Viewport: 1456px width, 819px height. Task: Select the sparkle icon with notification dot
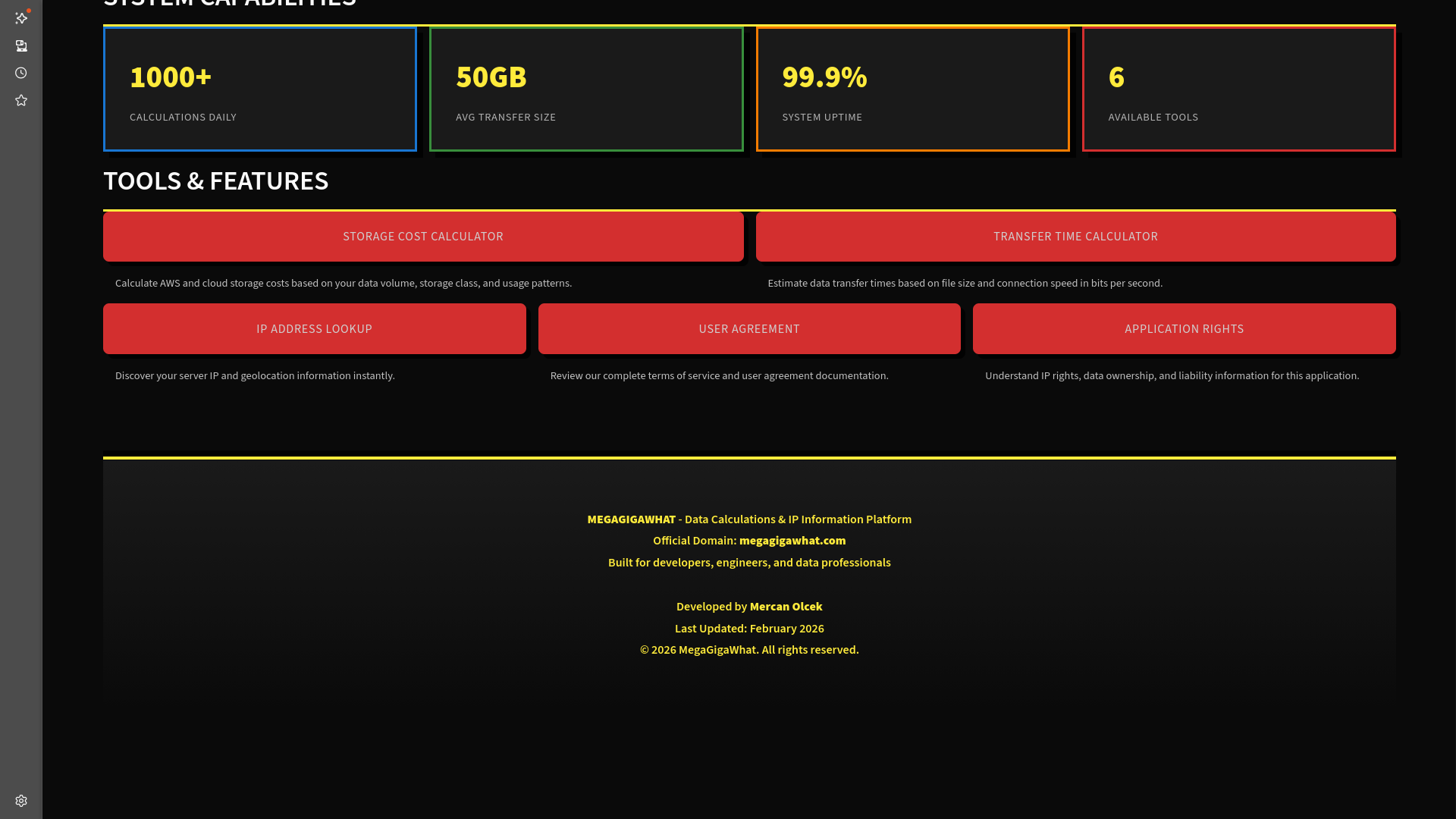pyautogui.click(x=21, y=18)
